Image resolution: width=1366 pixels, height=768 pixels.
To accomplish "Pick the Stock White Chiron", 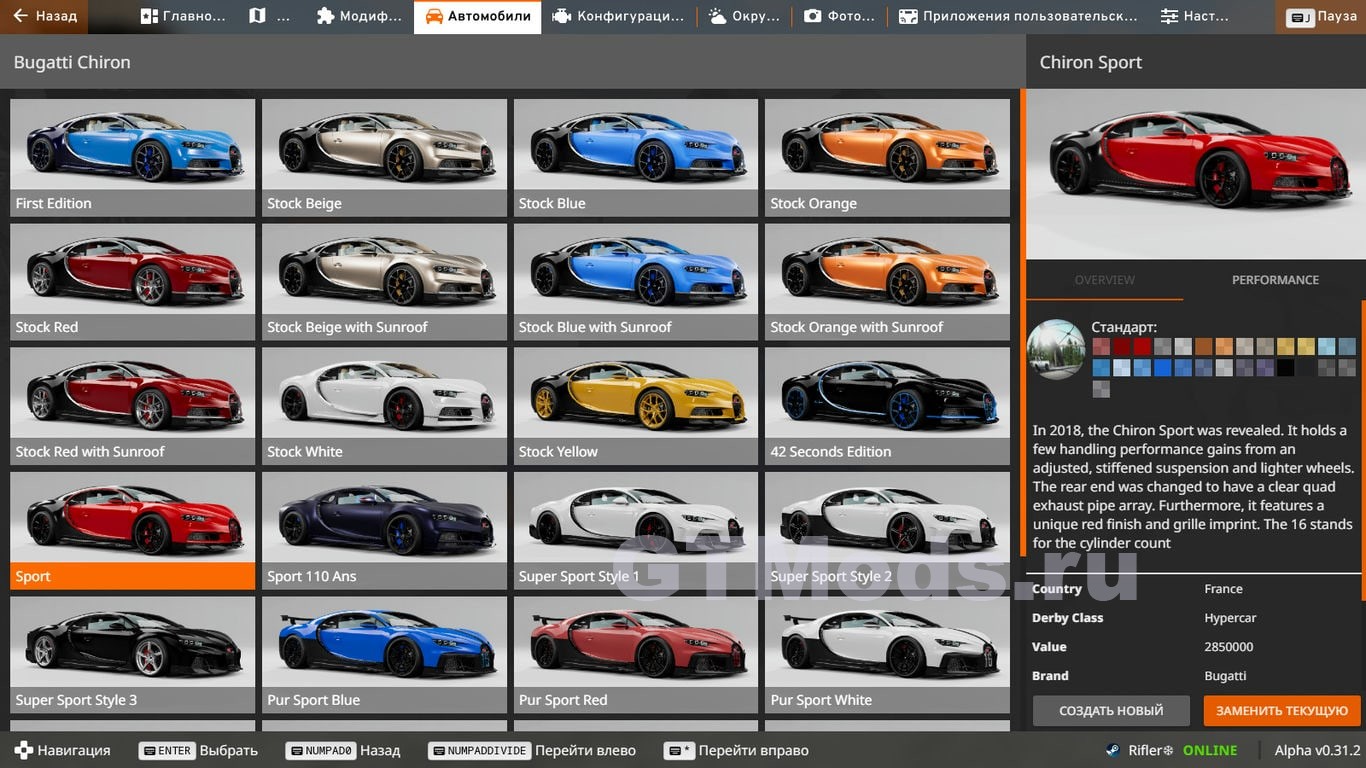I will [385, 406].
